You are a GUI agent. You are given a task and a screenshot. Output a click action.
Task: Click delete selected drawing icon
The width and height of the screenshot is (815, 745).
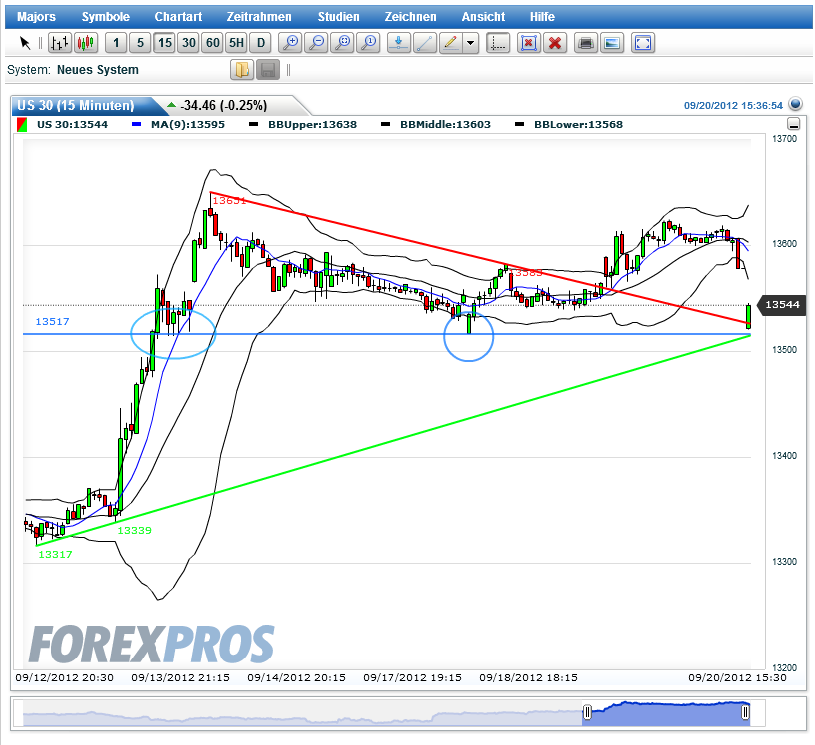point(529,43)
